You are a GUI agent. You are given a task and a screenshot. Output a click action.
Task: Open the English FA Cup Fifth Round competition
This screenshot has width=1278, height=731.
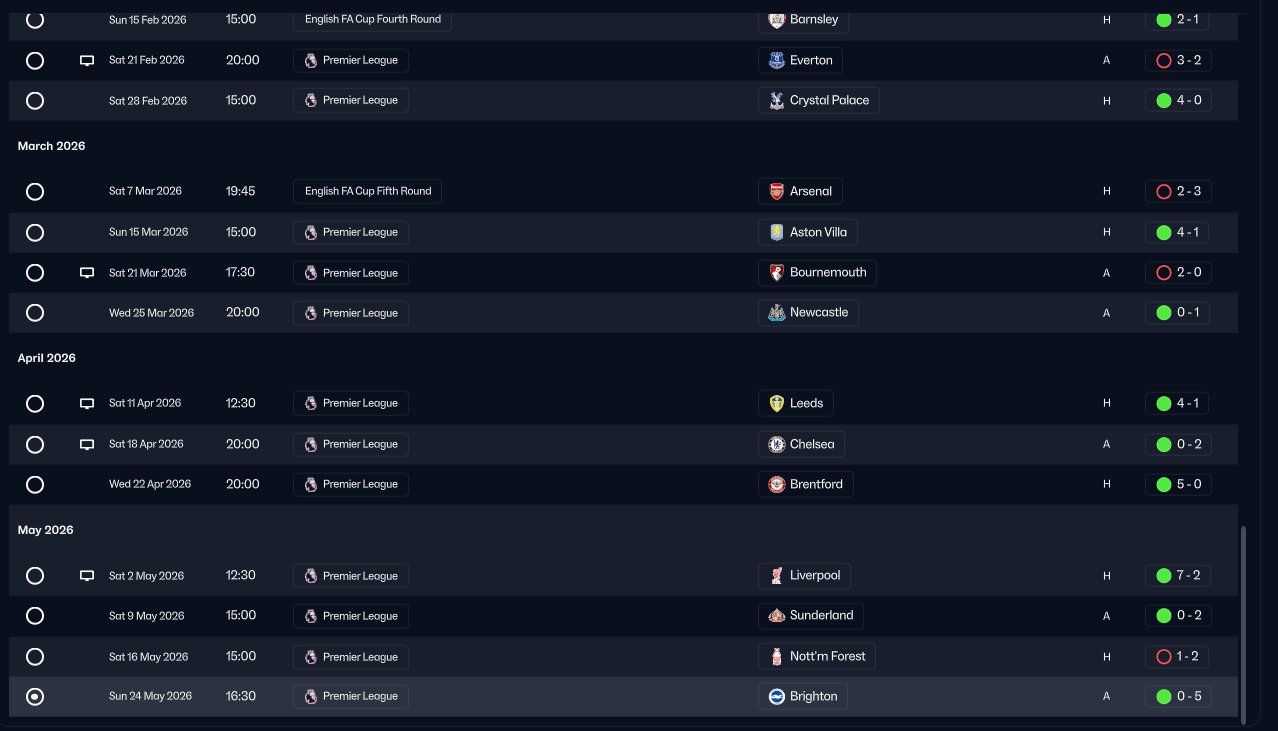click(x=367, y=191)
